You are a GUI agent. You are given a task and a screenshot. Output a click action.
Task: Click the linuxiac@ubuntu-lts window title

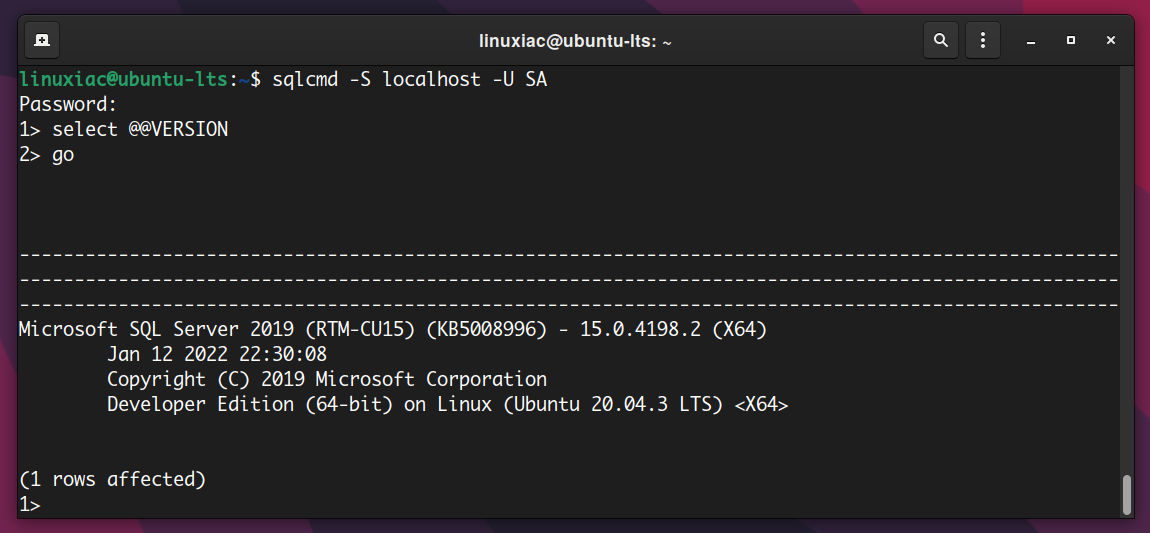point(575,41)
